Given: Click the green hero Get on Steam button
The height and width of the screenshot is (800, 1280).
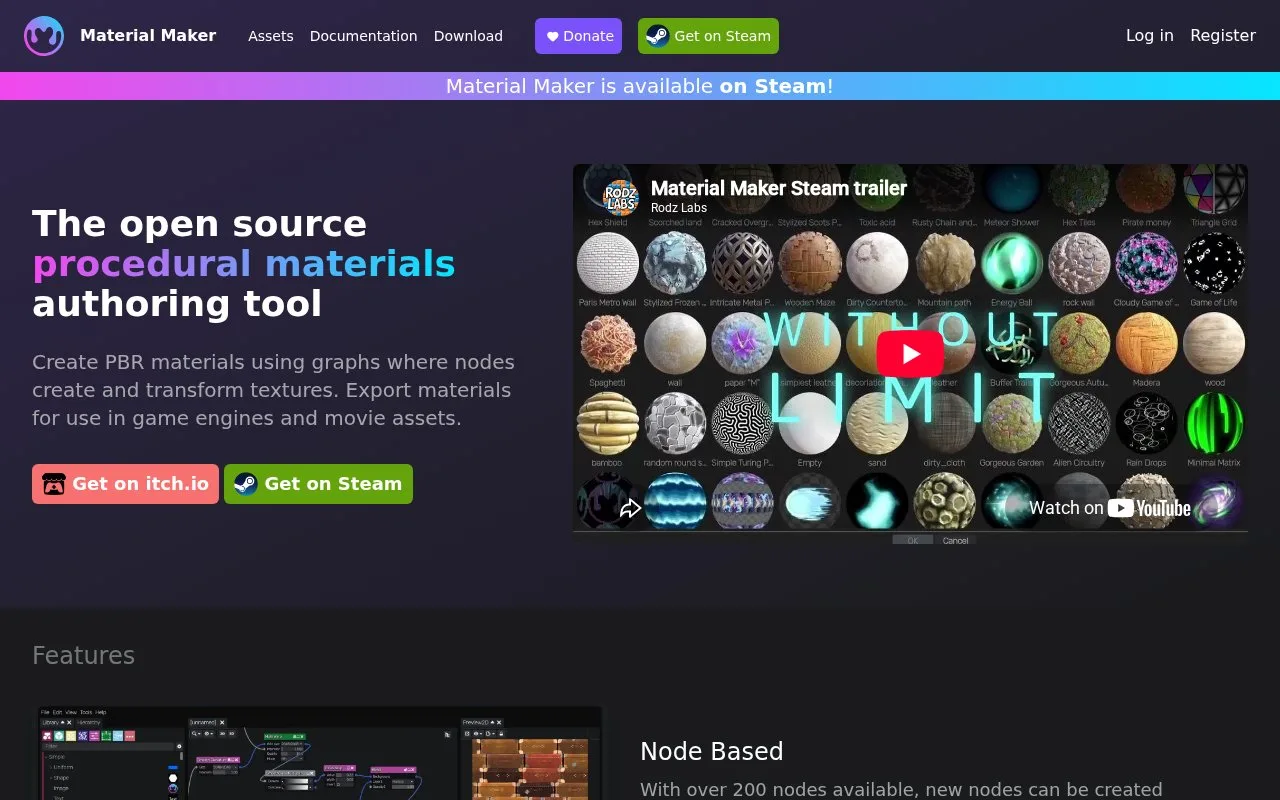Looking at the screenshot, I should click(x=318, y=484).
